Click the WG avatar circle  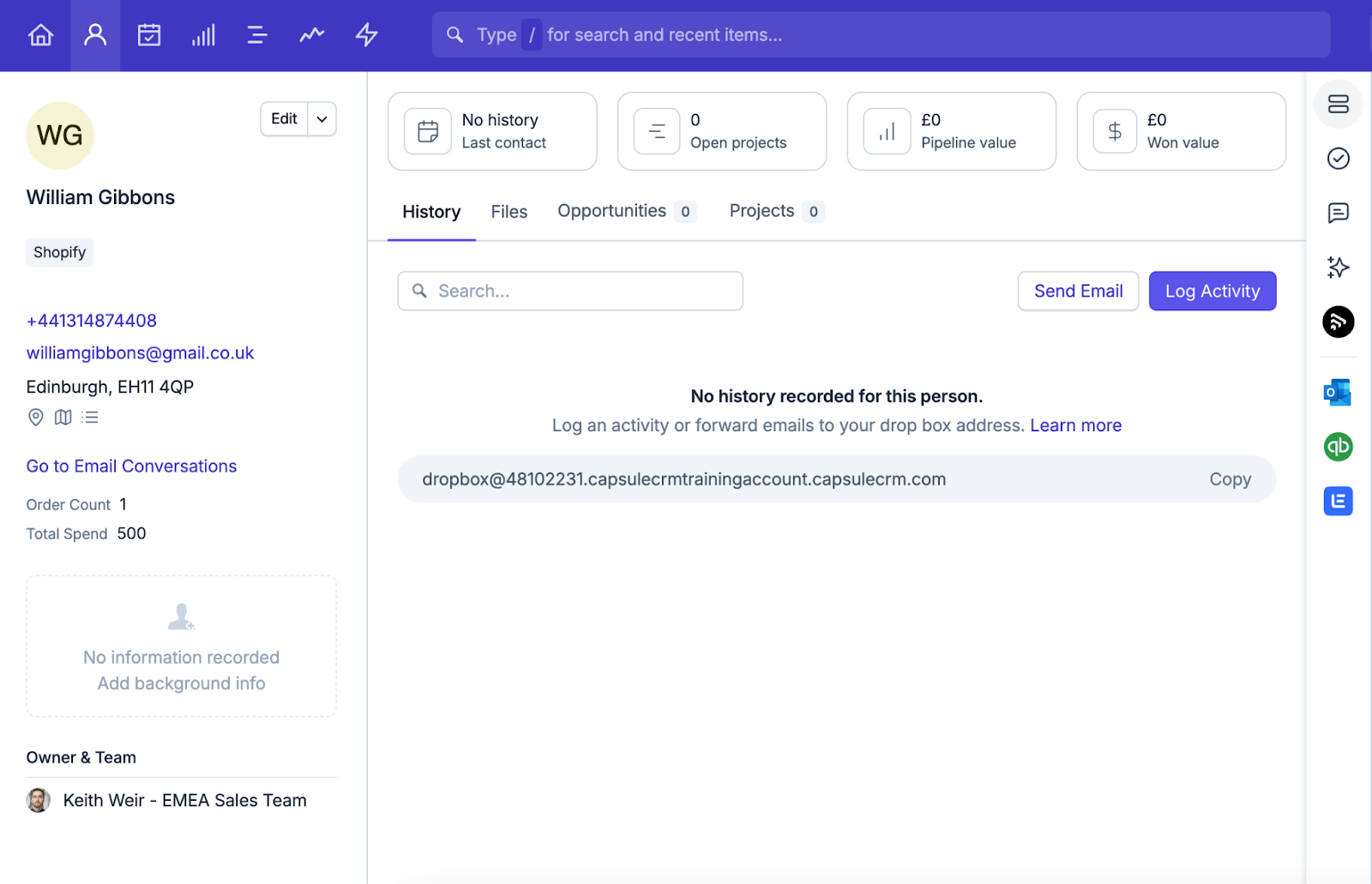pos(60,135)
